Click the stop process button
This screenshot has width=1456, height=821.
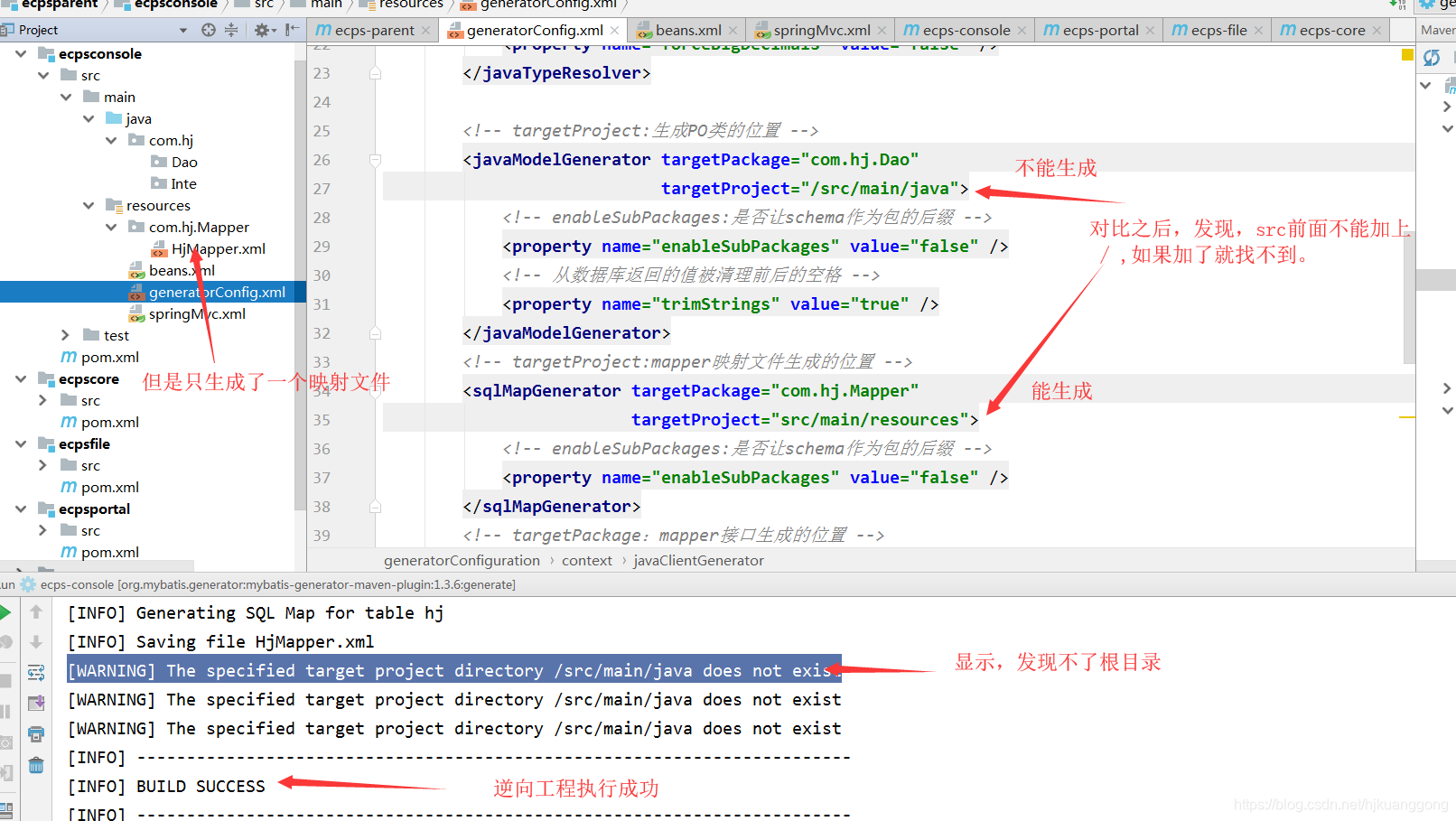pyautogui.click(x=5, y=680)
